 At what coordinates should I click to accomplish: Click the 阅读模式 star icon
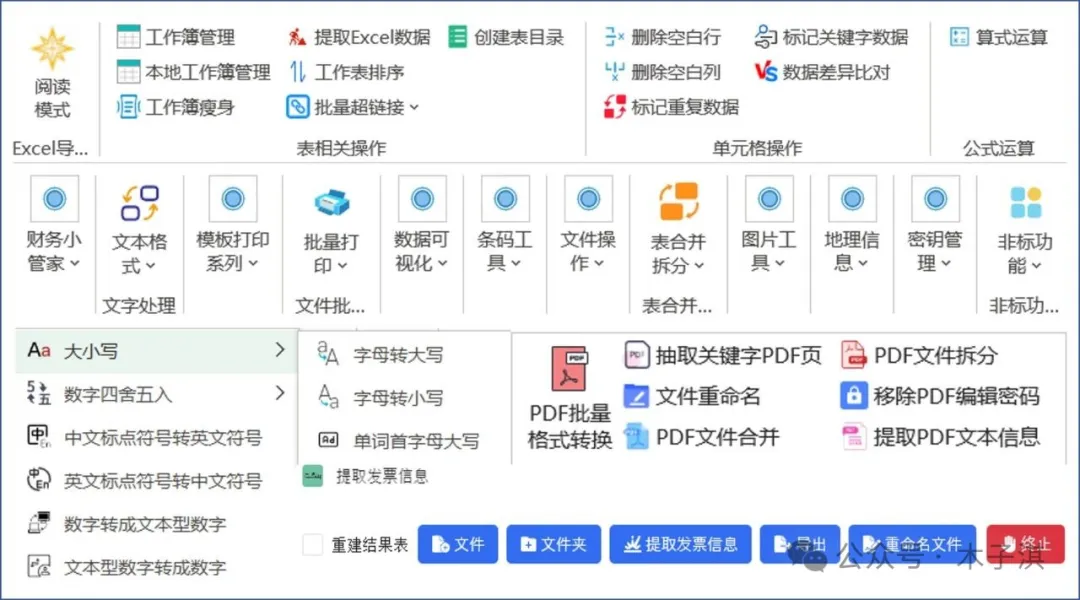click(x=52, y=48)
